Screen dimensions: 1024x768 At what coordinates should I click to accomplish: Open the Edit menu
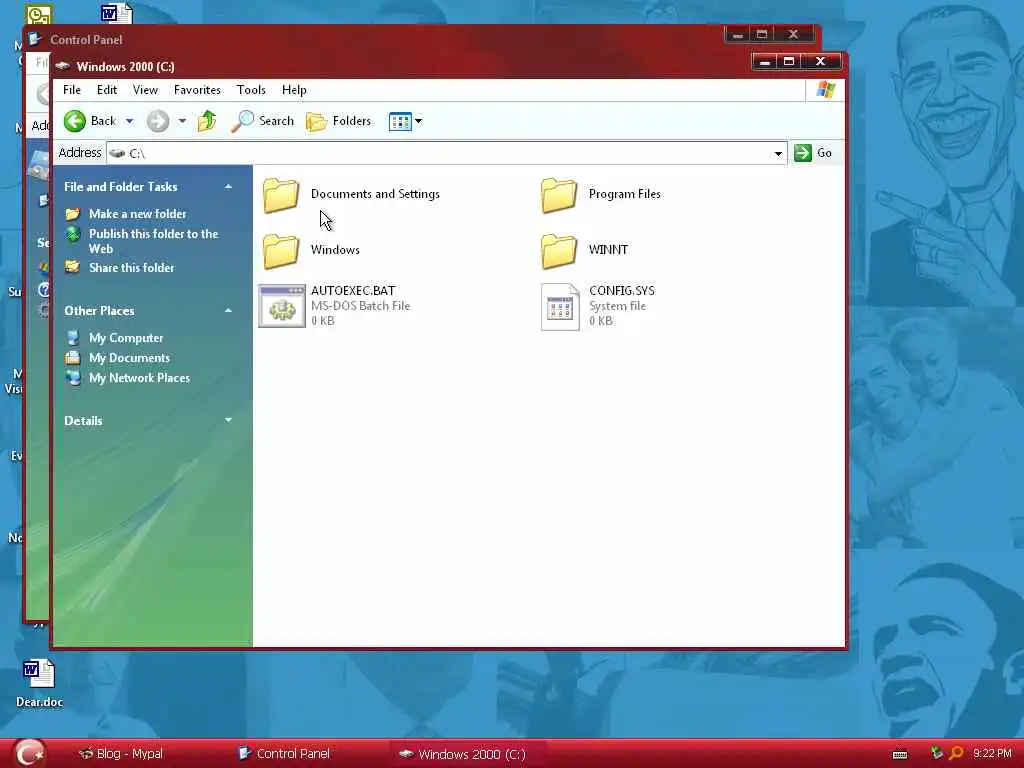pyautogui.click(x=106, y=90)
